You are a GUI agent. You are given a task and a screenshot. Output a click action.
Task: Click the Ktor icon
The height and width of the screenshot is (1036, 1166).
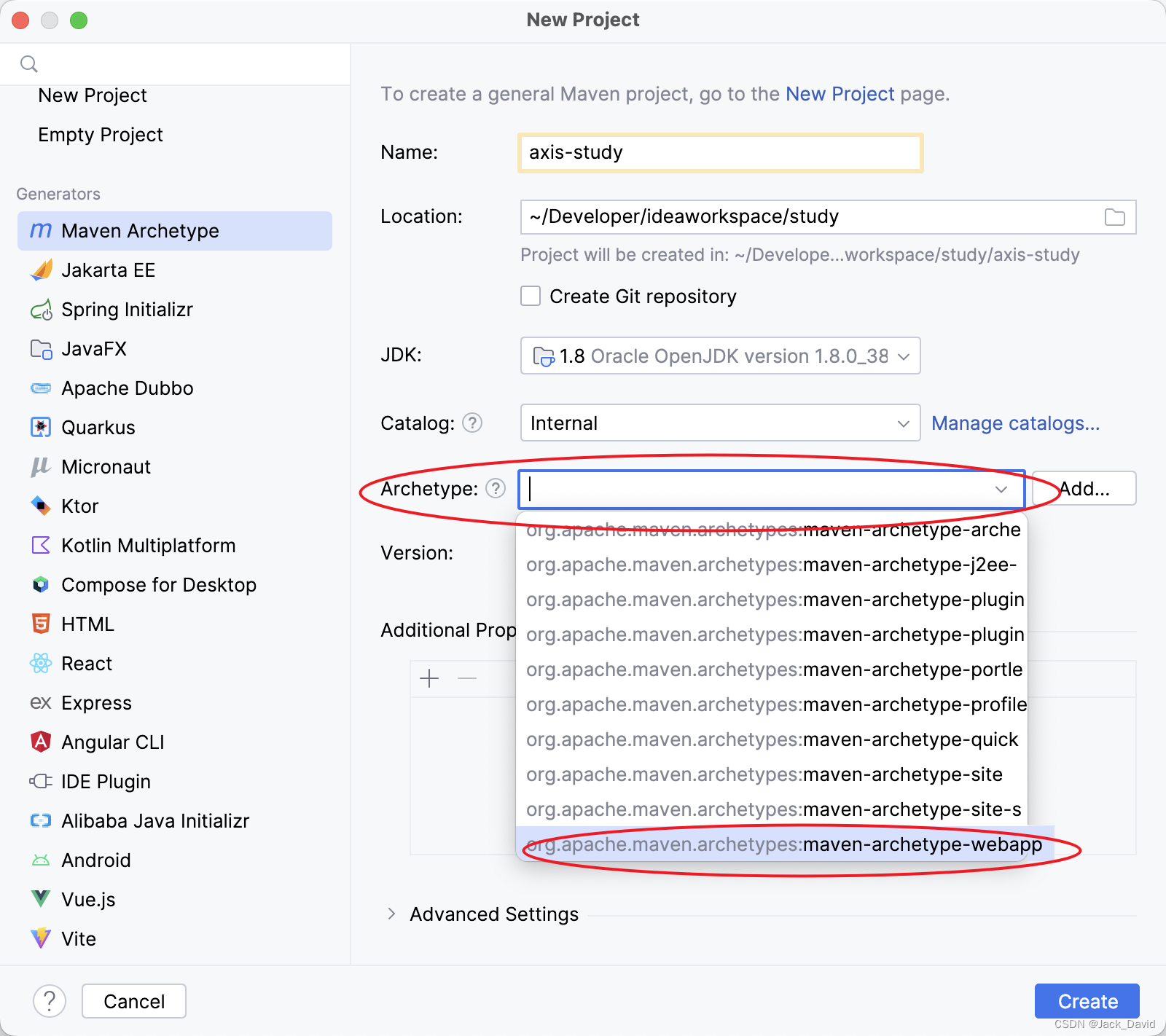41,506
